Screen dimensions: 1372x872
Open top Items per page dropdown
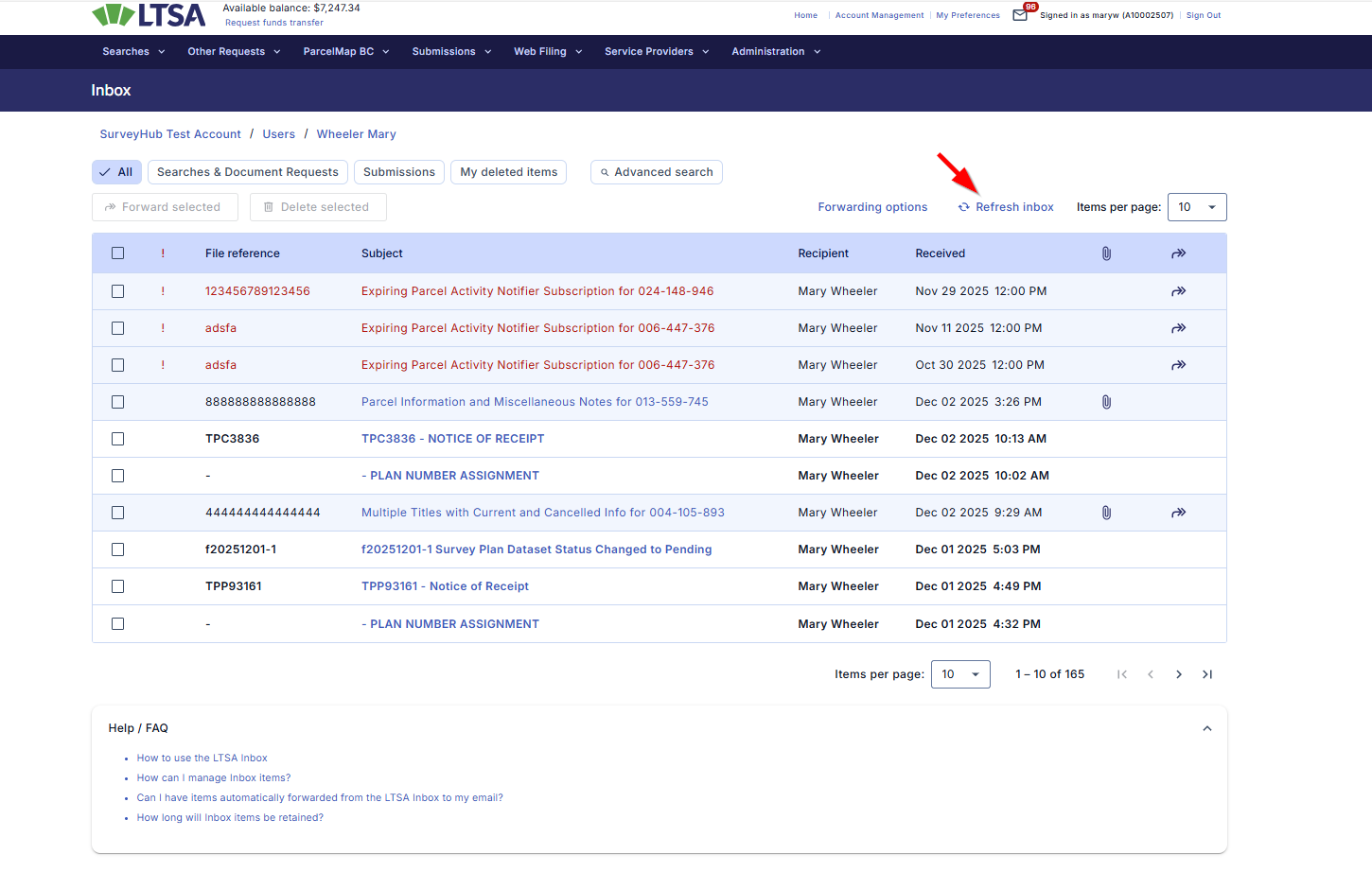tap(1197, 207)
